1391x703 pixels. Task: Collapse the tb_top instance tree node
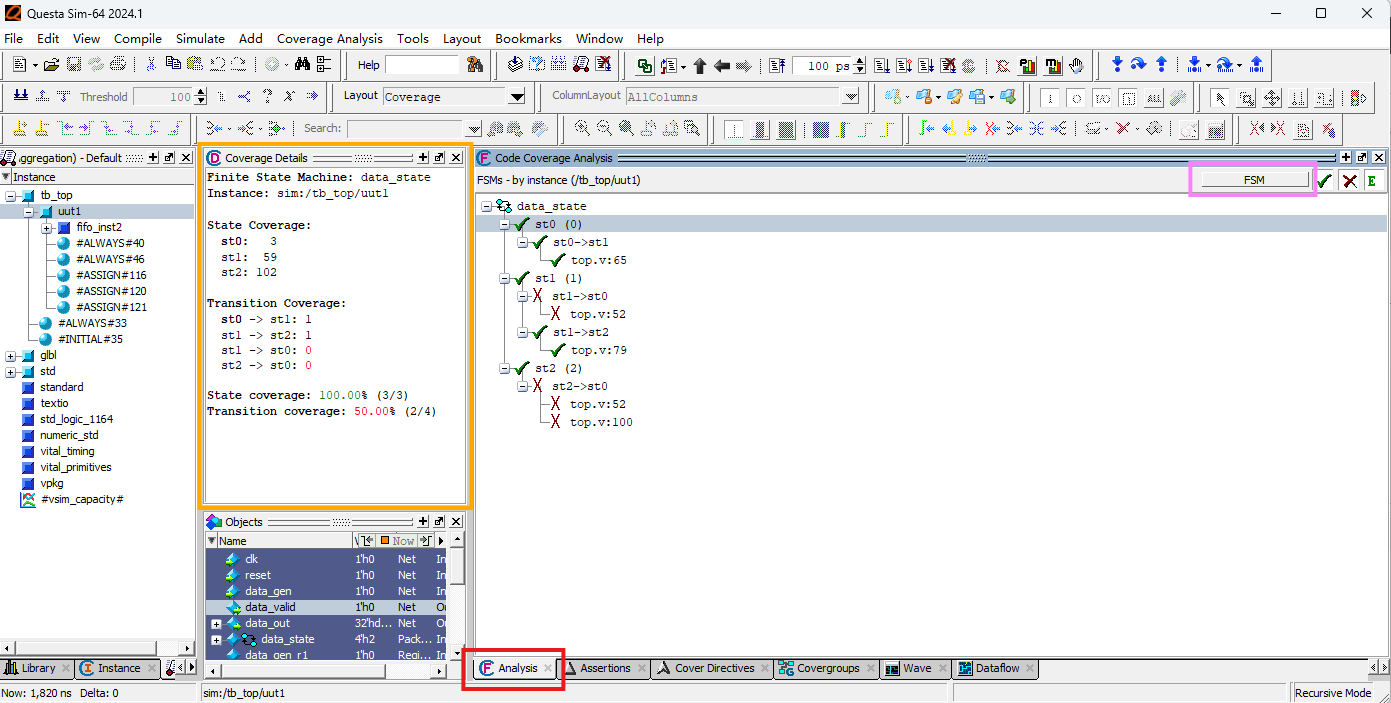coord(11,195)
